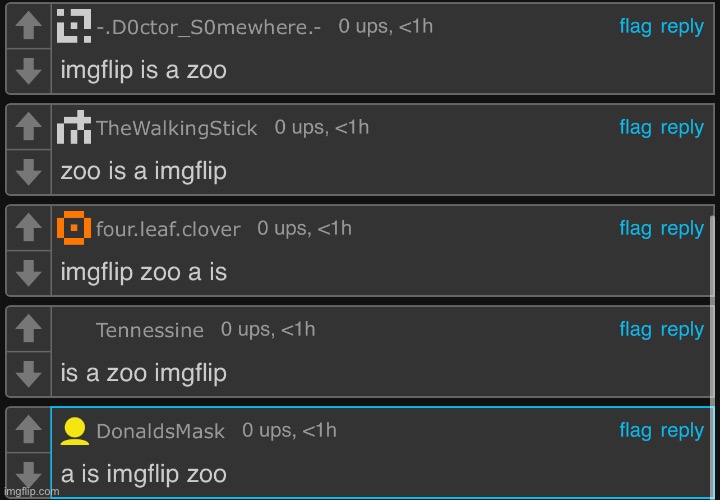Click DonaldsMask's yellow avatar icon

tap(75, 430)
